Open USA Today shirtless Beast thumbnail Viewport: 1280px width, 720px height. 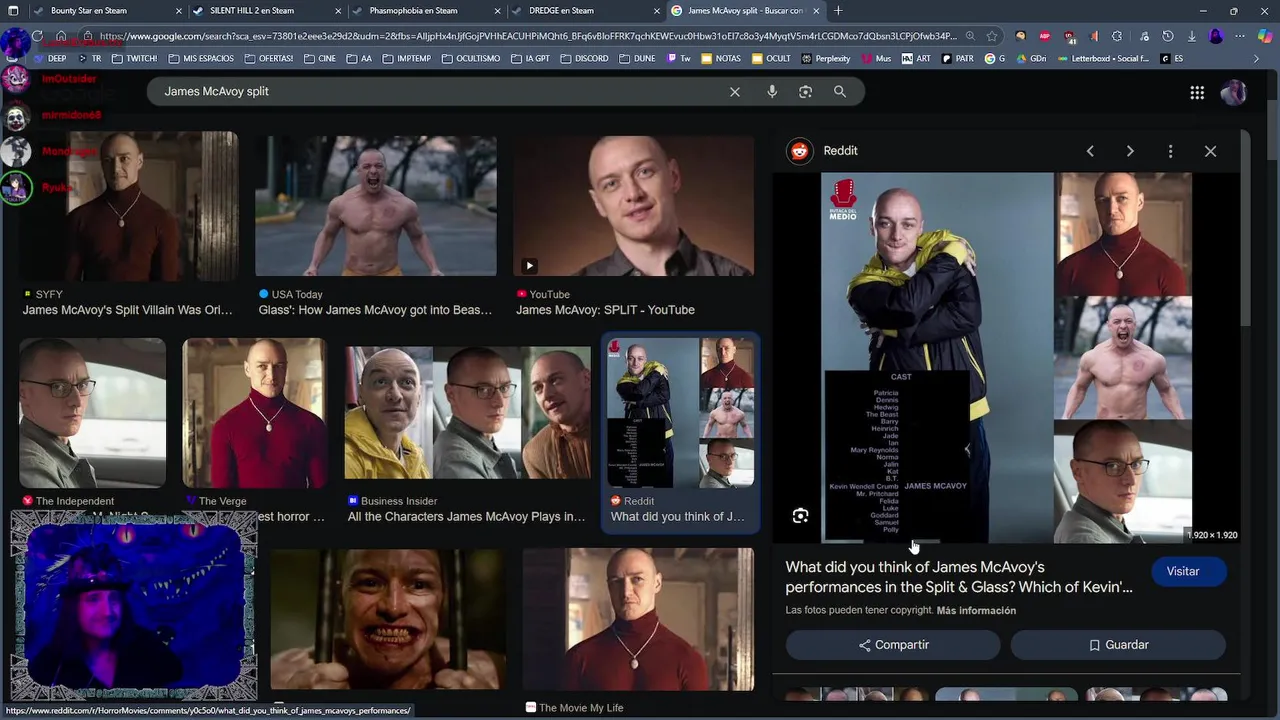(x=376, y=206)
